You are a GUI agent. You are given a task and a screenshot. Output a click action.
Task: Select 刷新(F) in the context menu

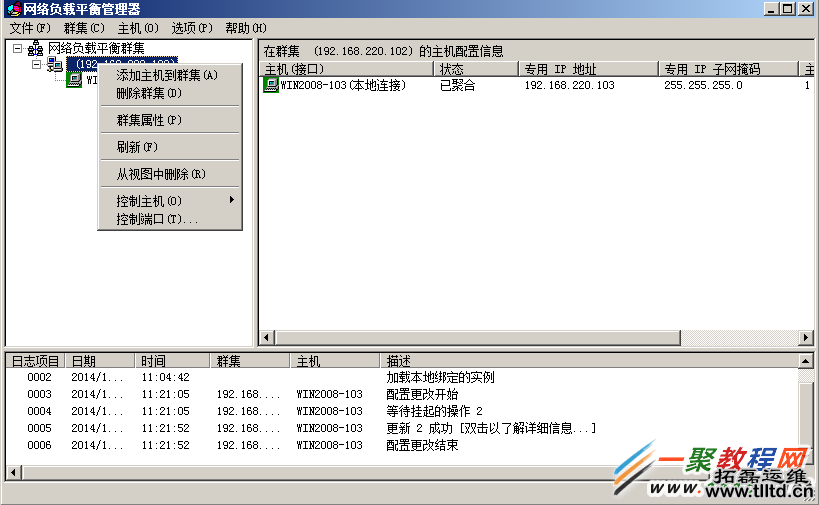(x=170, y=147)
